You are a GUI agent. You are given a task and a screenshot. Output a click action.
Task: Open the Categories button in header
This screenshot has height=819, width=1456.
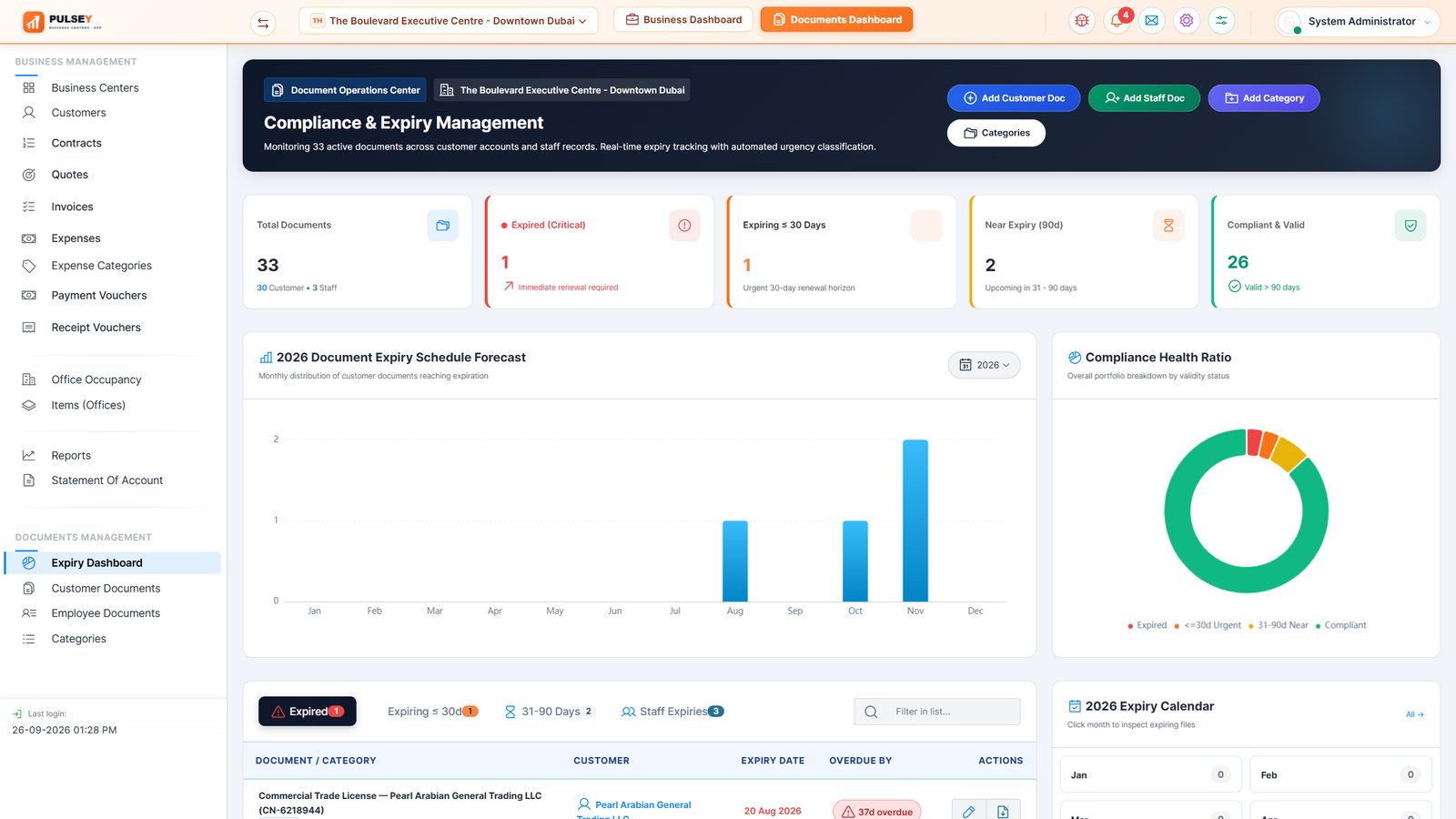996,133
